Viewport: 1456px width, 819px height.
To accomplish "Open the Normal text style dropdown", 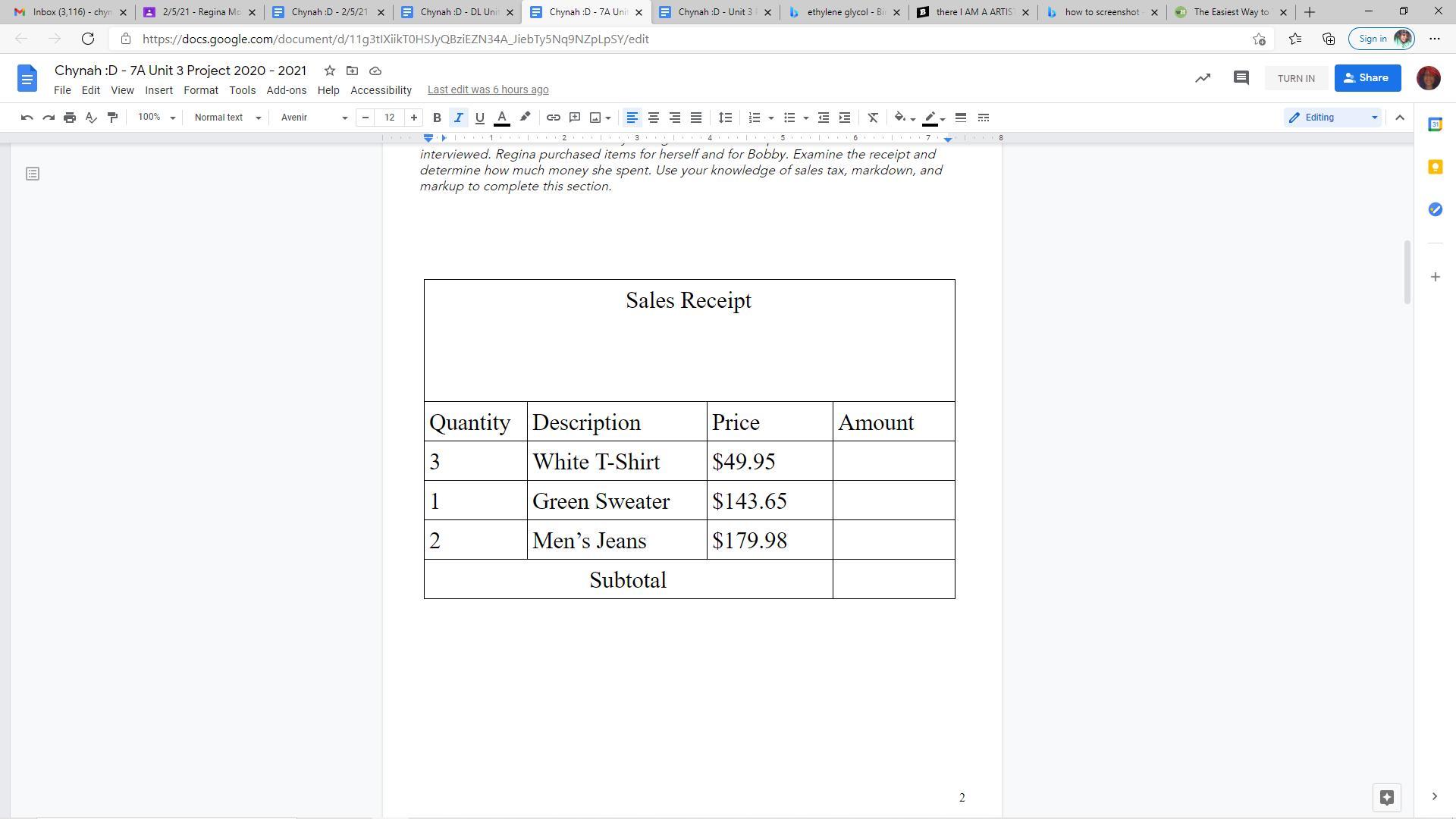I will (227, 118).
